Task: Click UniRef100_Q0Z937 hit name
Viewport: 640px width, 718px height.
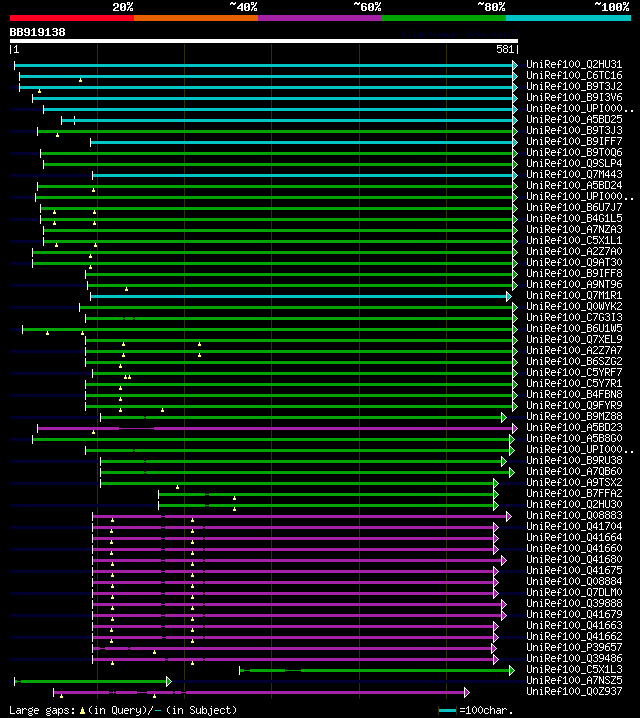Action: [x=574, y=691]
